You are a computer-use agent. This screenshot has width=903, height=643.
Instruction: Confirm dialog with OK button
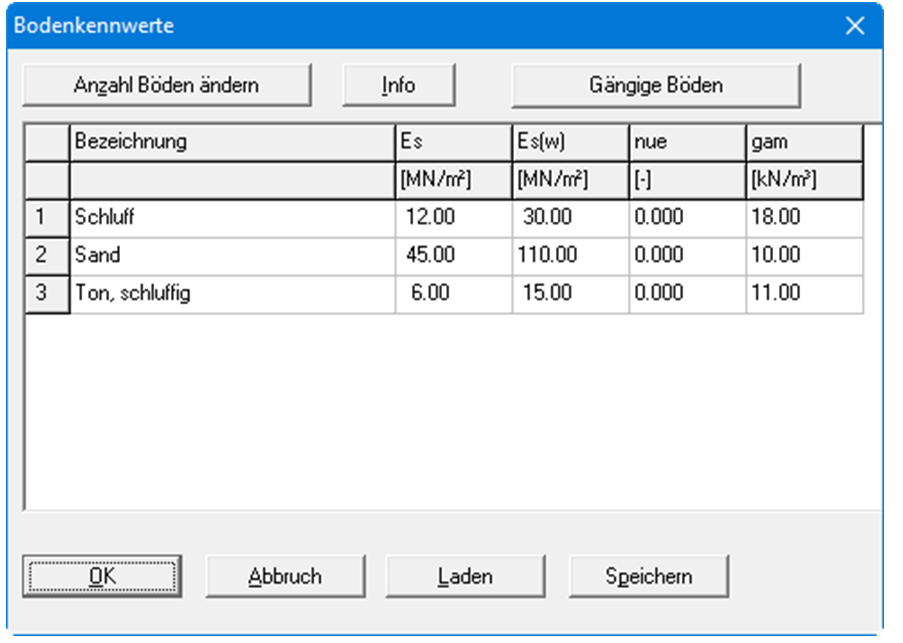(101, 576)
